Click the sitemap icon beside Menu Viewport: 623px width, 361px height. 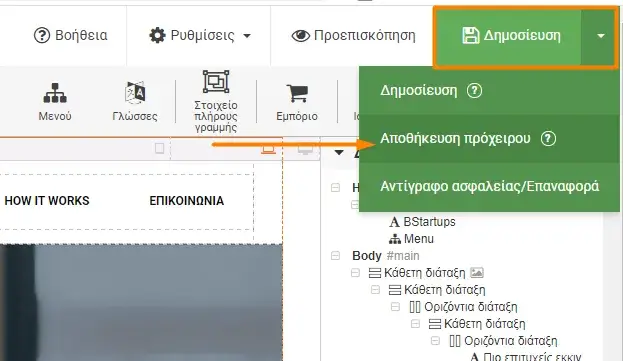395,239
